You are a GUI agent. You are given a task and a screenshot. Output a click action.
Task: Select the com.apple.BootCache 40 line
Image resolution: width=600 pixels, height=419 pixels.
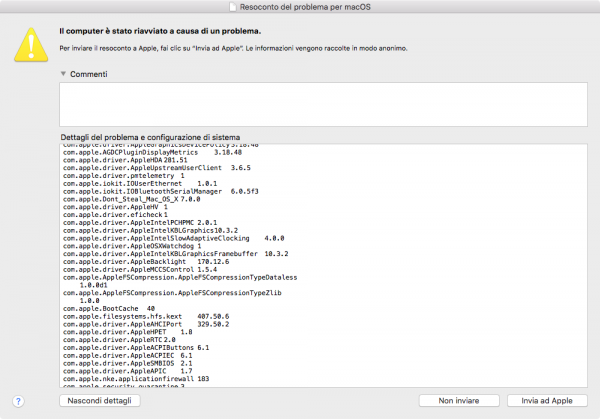(x=102, y=309)
